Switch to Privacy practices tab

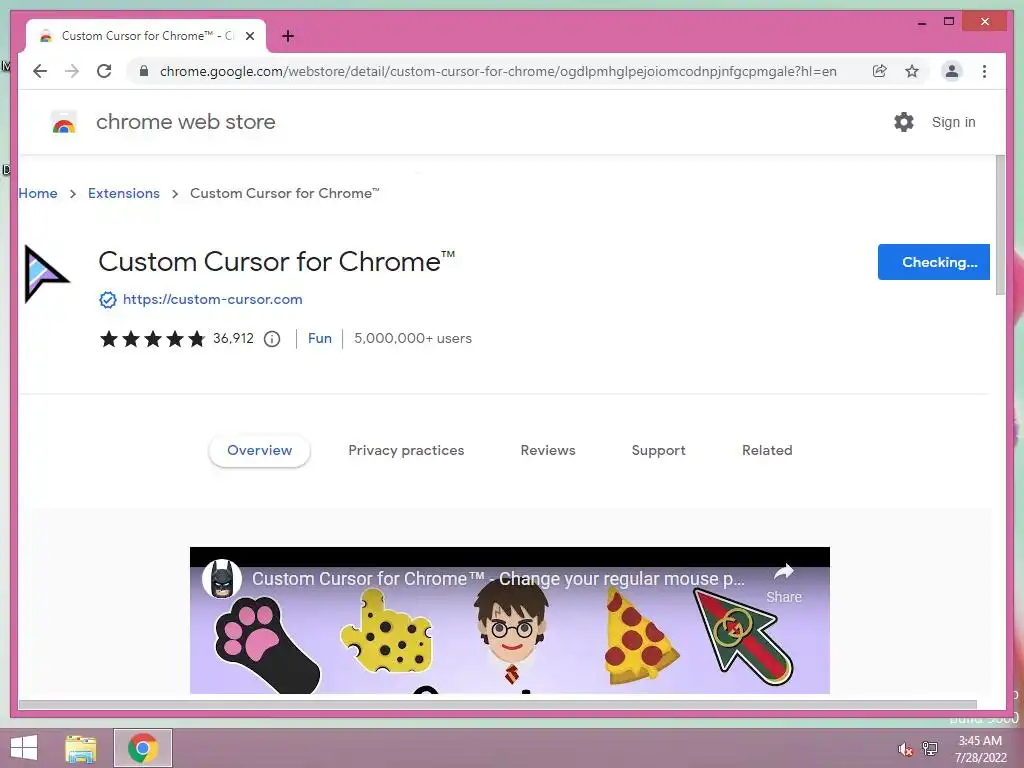[x=406, y=451]
